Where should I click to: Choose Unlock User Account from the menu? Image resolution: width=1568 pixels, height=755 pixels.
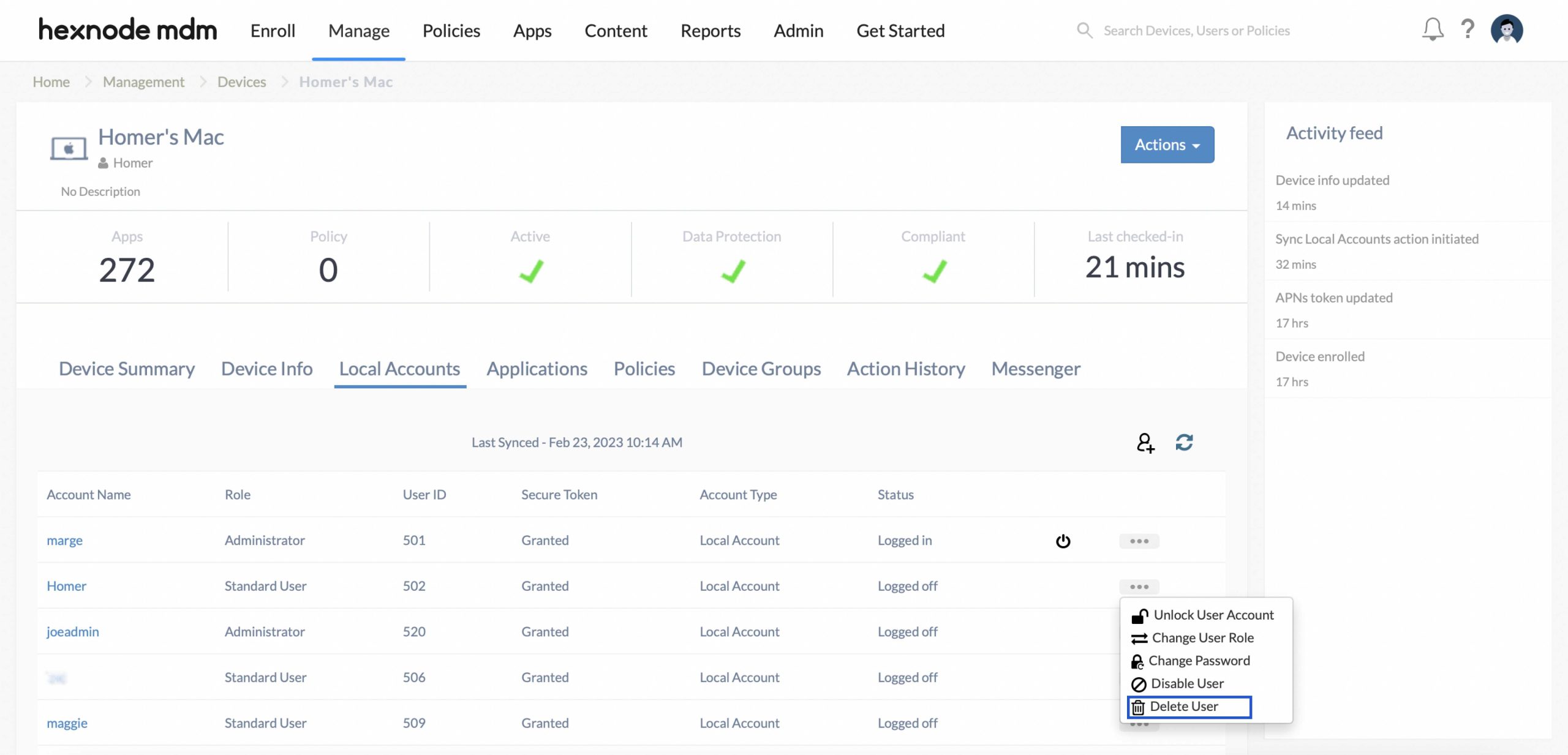pyautogui.click(x=1203, y=615)
